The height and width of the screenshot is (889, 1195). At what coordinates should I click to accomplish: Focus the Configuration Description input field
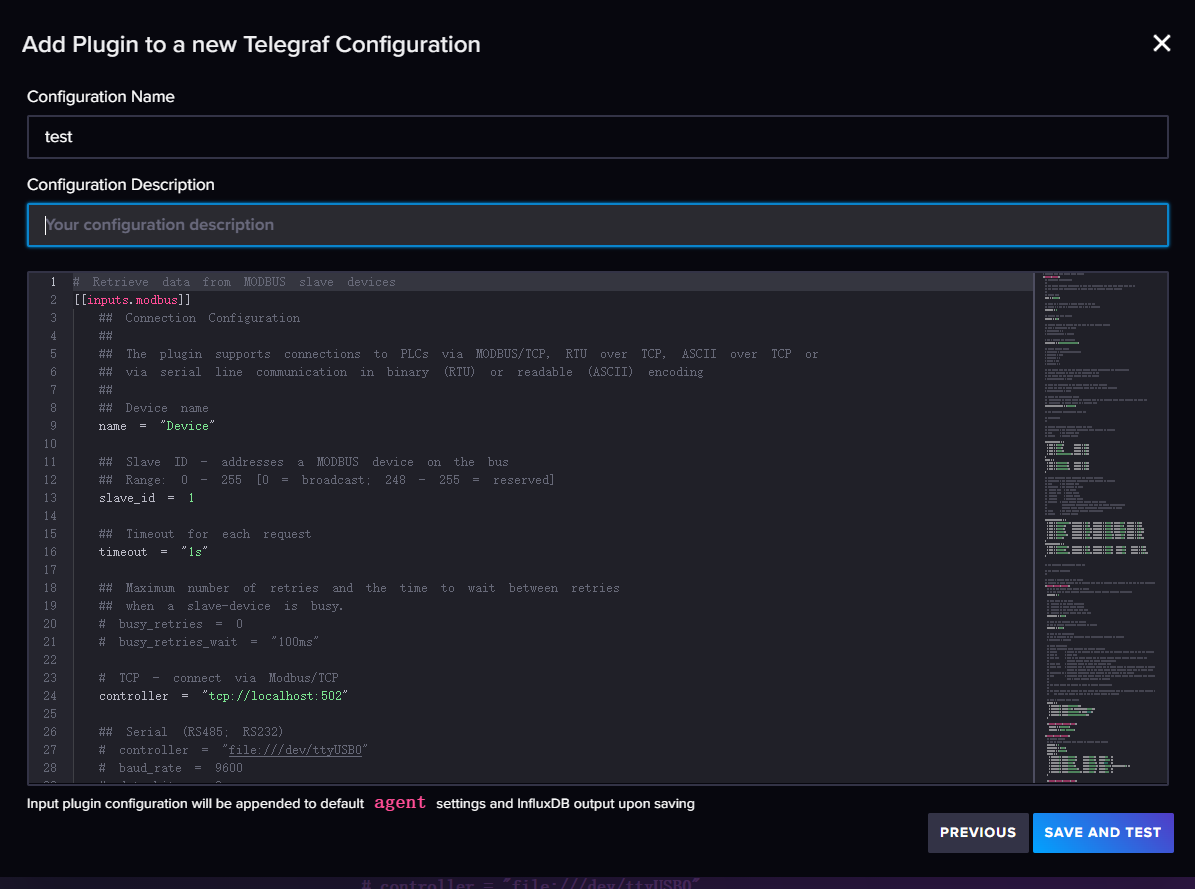point(597,225)
